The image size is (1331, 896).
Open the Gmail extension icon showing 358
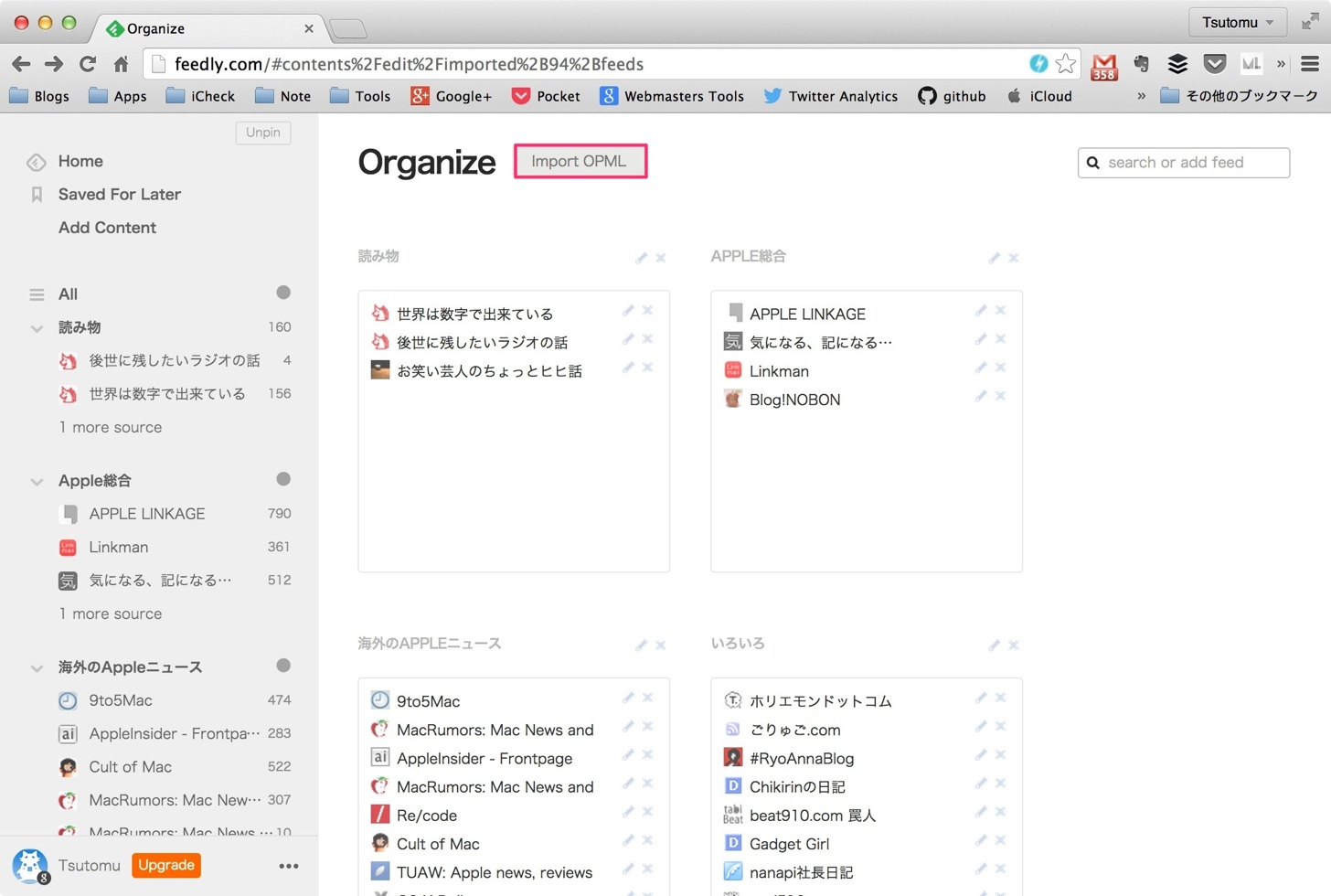click(x=1104, y=66)
